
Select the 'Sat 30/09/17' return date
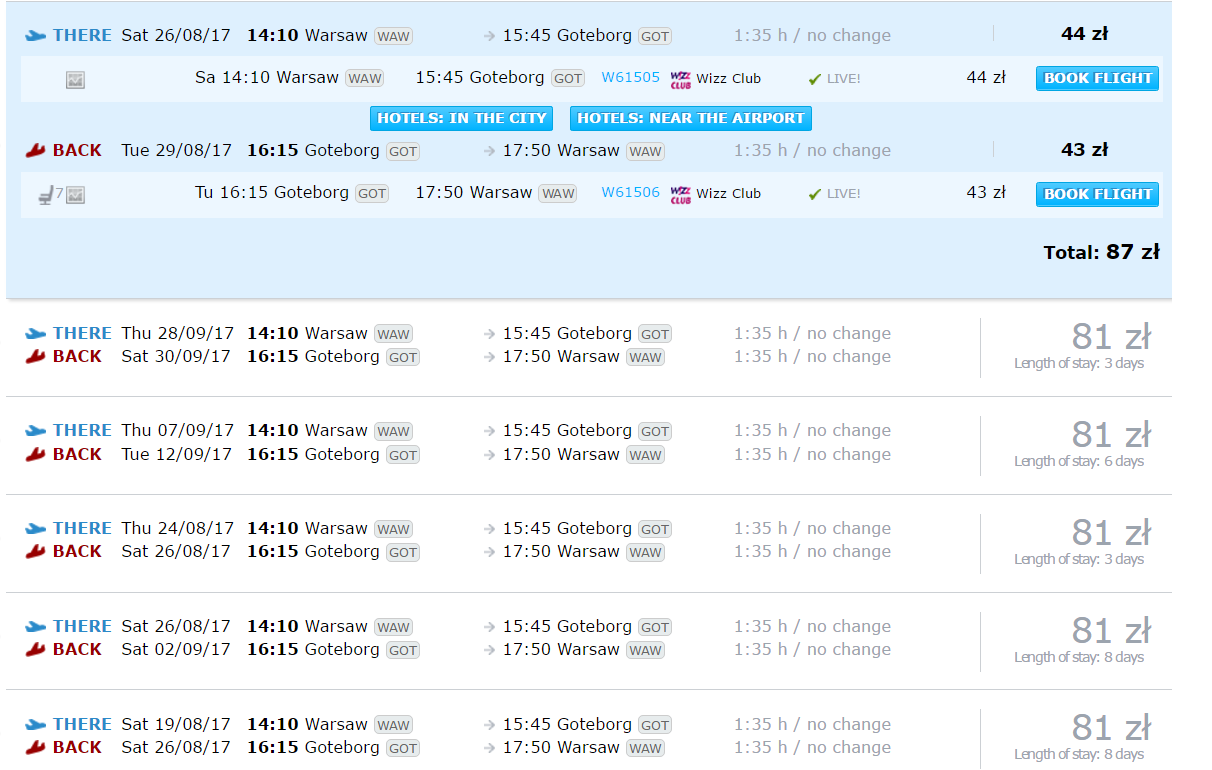pos(176,356)
